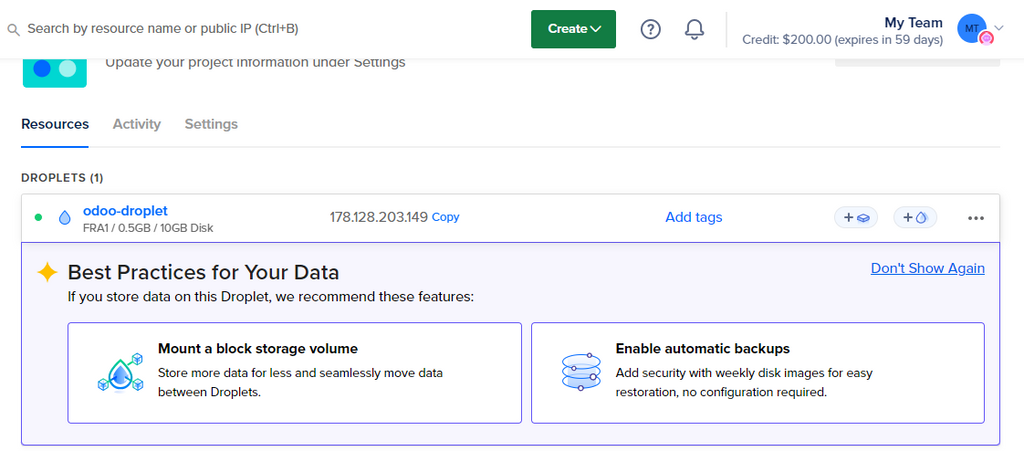Click Add tags for the droplet

(x=693, y=217)
